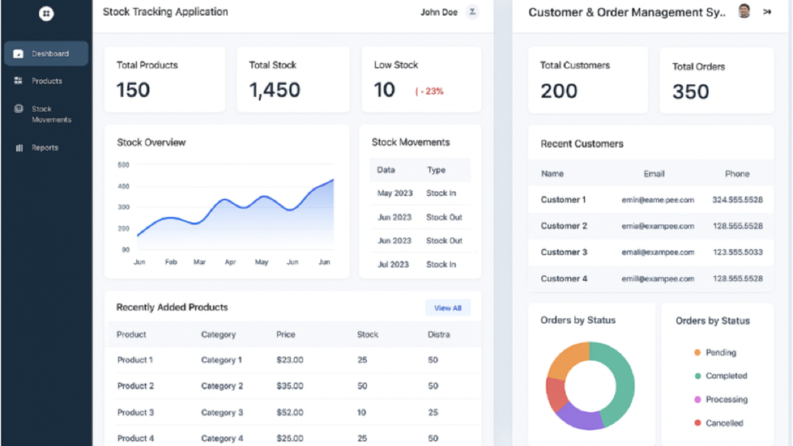Viewport: 793px width, 446px height.
Task: Click the app logo in sidebar
Action: tap(46, 13)
